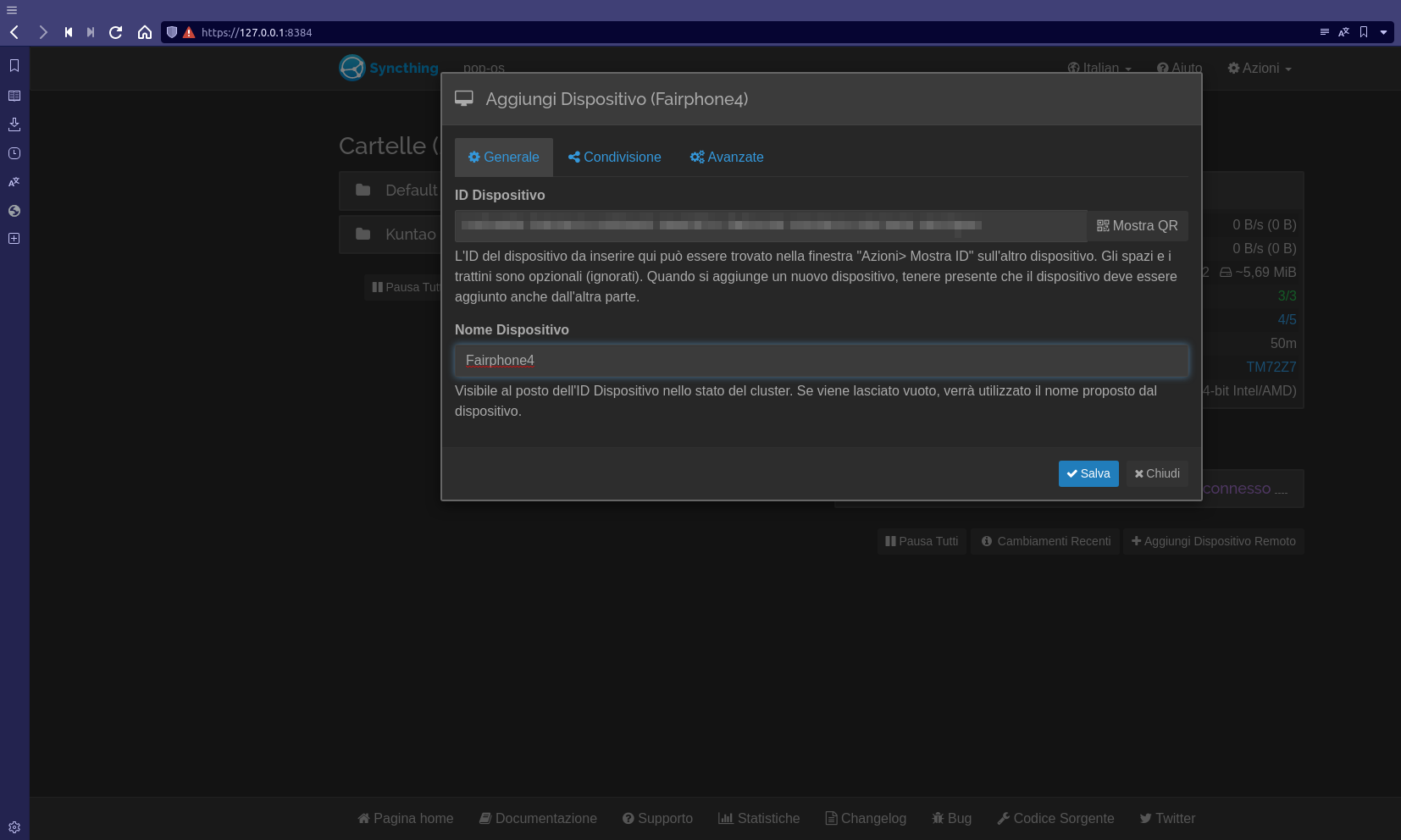Expand the Default folder row

point(390,191)
